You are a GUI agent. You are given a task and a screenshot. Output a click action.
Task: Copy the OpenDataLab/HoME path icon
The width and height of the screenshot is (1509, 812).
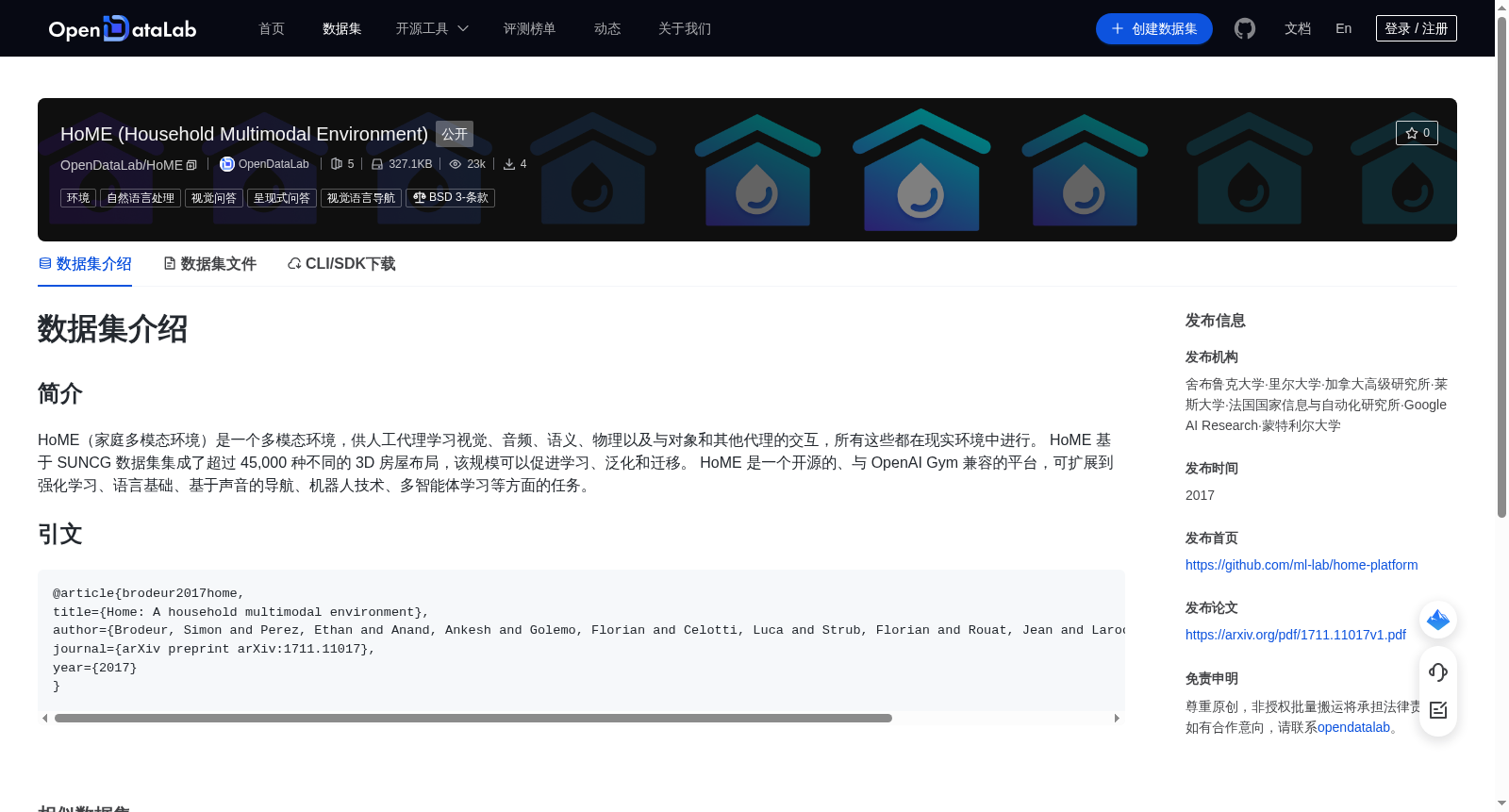(x=191, y=165)
